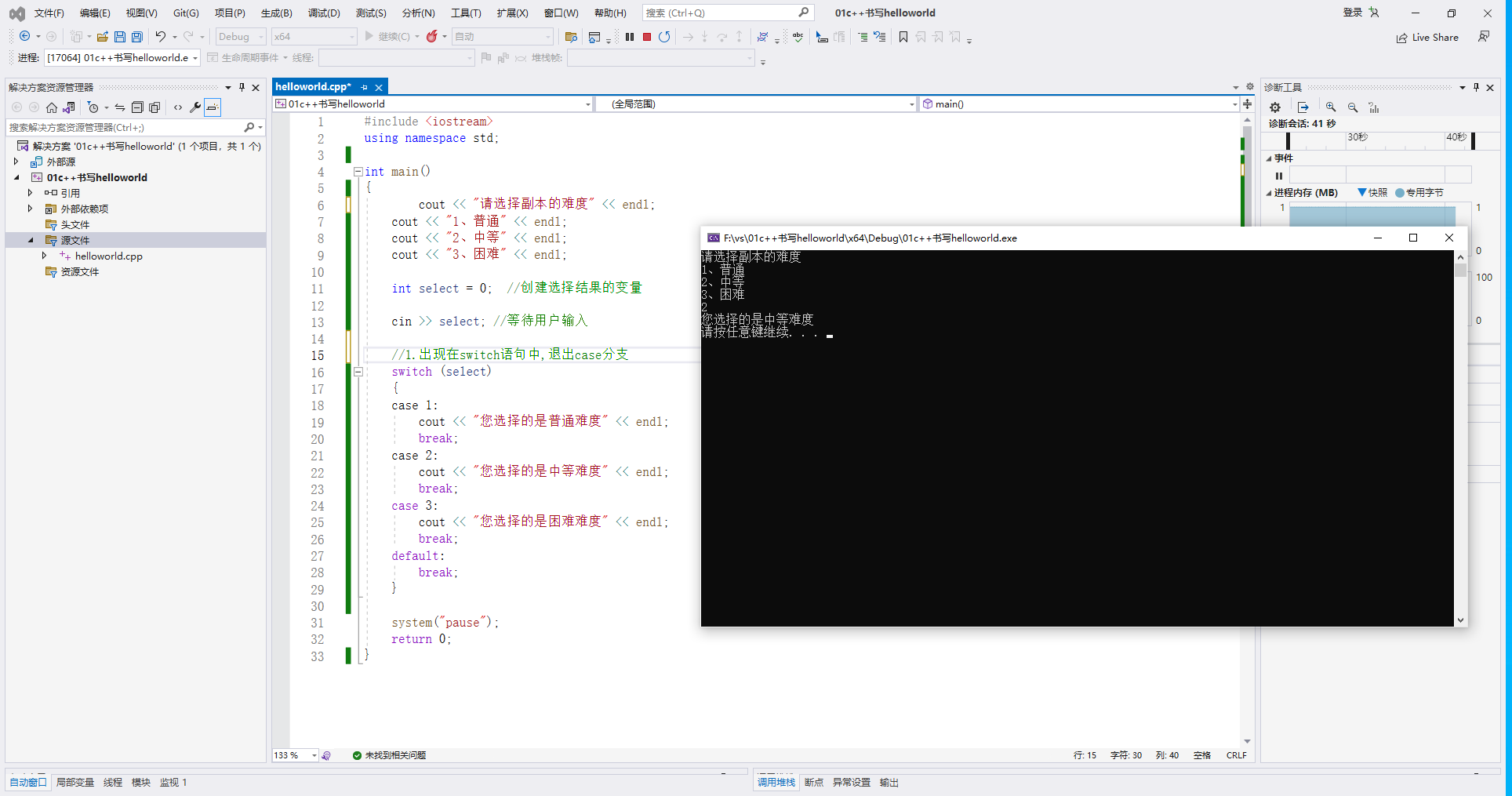Toggle pin on helloworld.cpp tab

[x=365, y=87]
